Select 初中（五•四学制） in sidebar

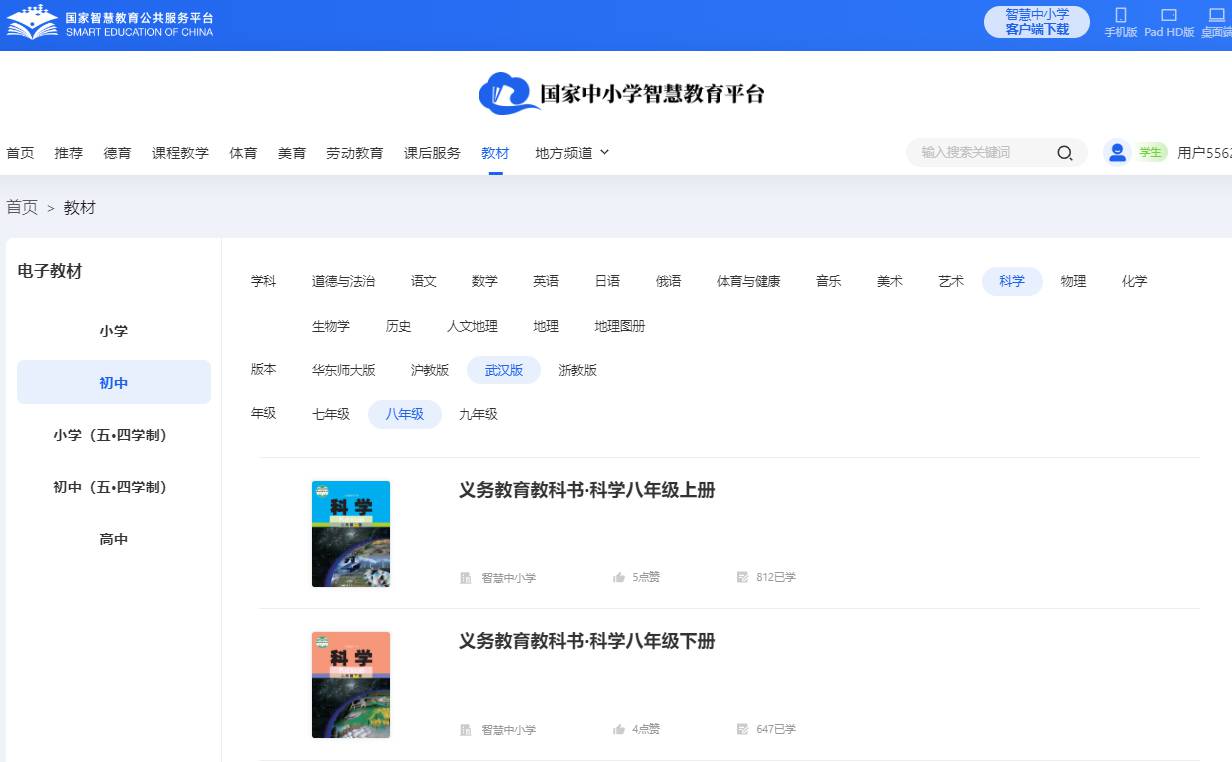point(114,487)
